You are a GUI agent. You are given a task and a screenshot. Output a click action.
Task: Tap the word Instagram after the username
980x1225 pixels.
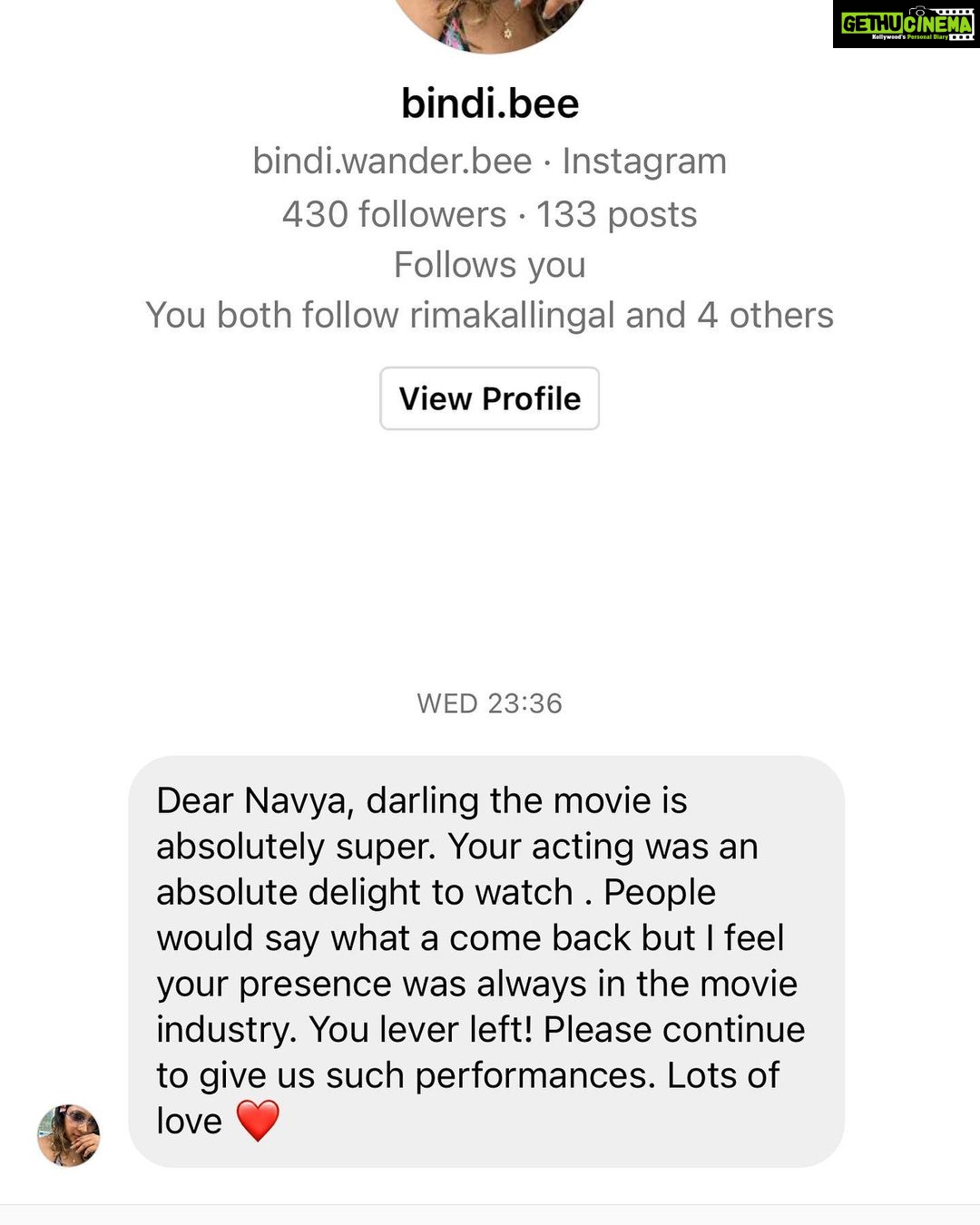click(644, 162)
